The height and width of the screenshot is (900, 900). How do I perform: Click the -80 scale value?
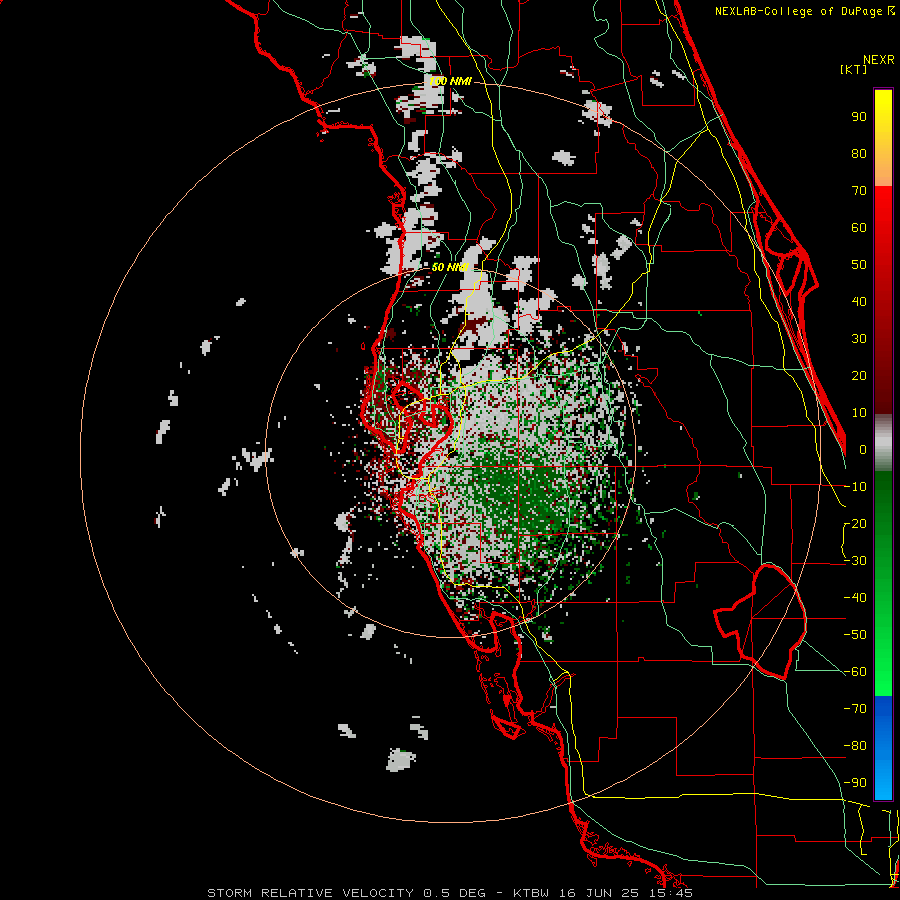coord(855,746)
